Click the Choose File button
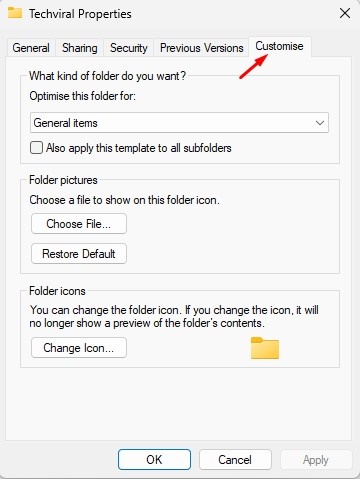360x479 pixels. [x=79, y=224]
